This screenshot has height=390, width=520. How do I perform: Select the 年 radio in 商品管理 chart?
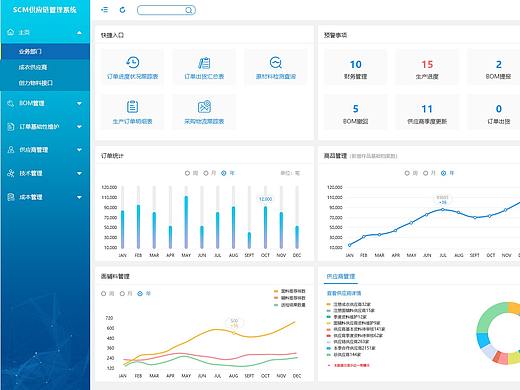(443, 173)
